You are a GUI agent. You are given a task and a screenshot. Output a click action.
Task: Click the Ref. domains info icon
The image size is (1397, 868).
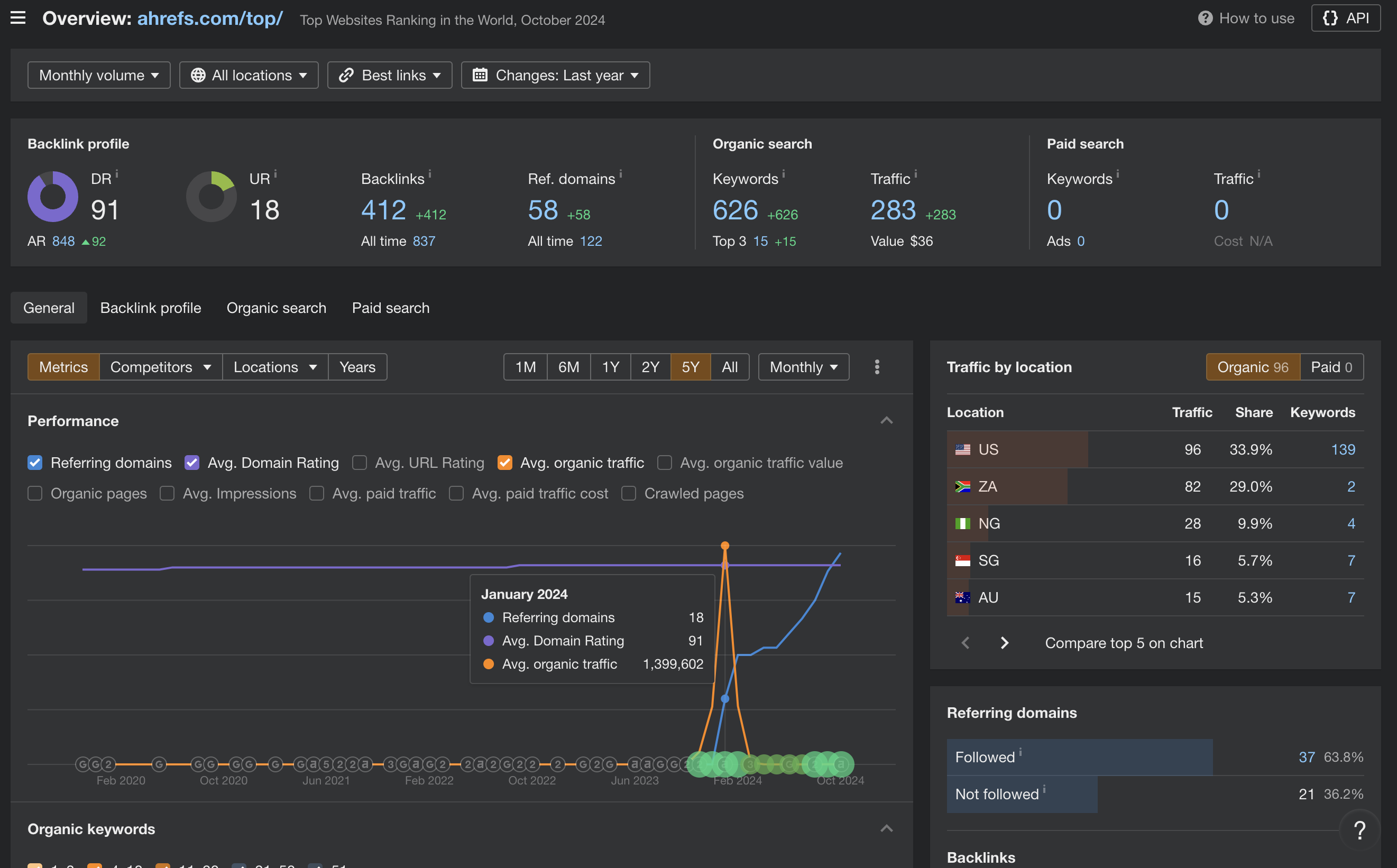pyautogui.click(x=621, y=173)
